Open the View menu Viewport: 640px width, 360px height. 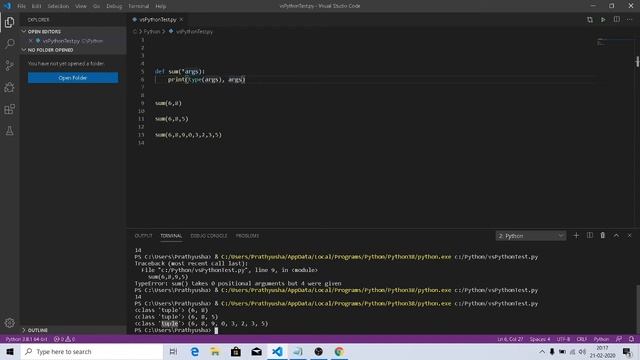point(81,6)
